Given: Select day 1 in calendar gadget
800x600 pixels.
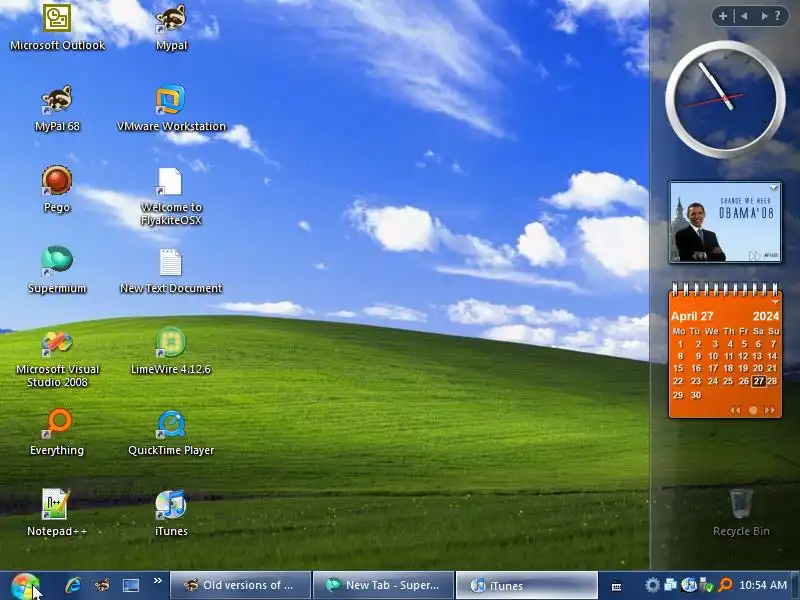Looking at the screenshot, I should point(680,343).
